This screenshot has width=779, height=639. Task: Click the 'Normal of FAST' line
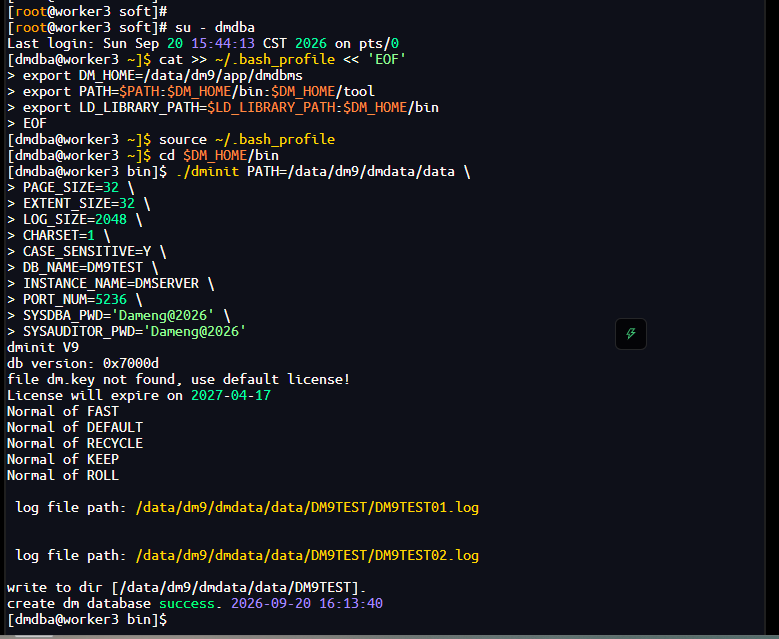[x=63, y=411]
